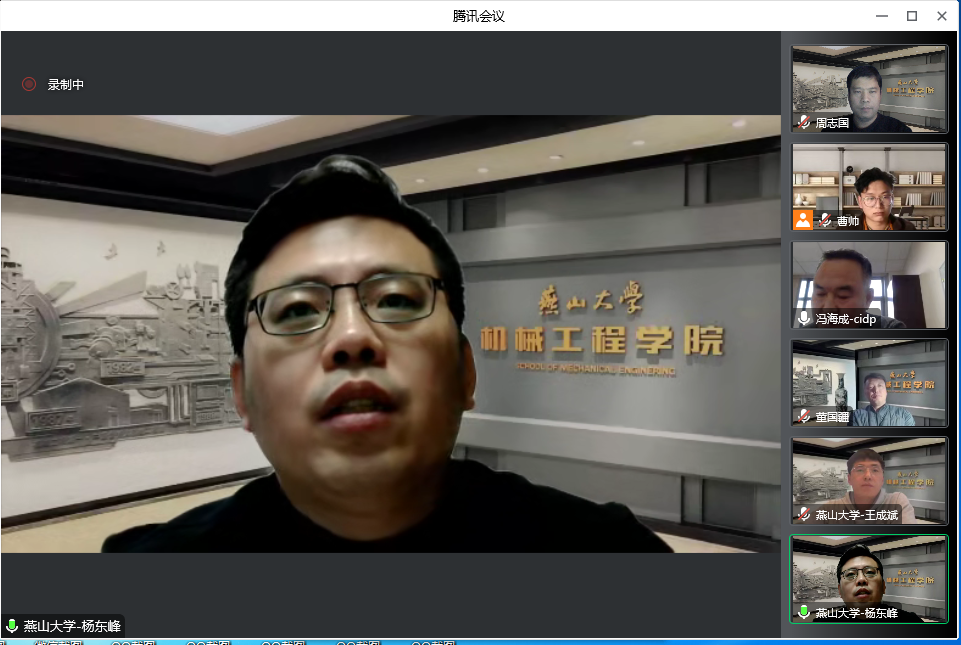This screenshot has height=645, width=961.
Task: Click muted microphone icon beside 周志国
Action: click(804, 122)
